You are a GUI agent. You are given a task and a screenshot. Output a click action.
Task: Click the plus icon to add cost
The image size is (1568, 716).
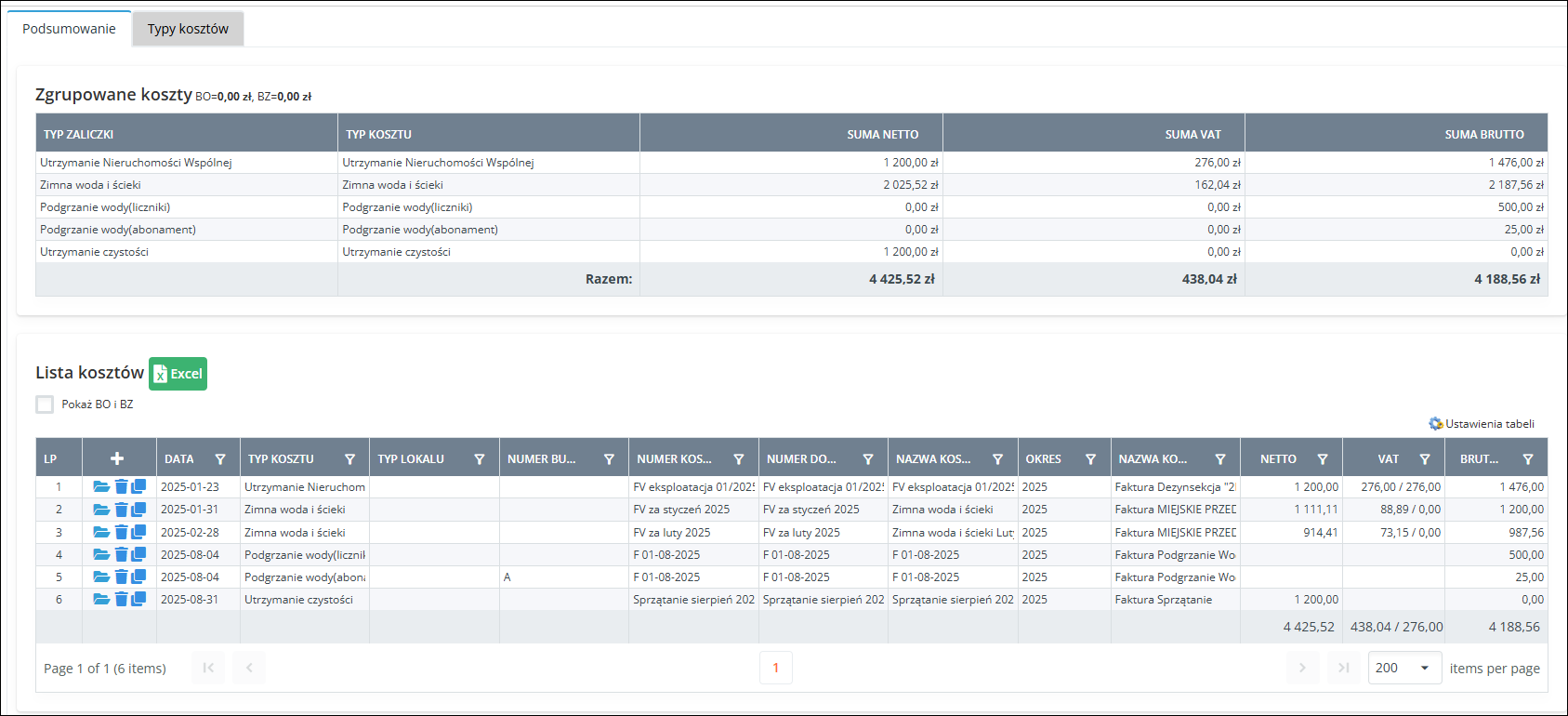click(x=117, y=458)
